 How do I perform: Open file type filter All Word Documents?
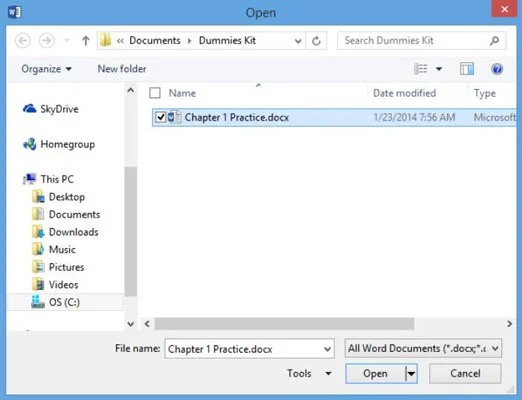point(423,348)
